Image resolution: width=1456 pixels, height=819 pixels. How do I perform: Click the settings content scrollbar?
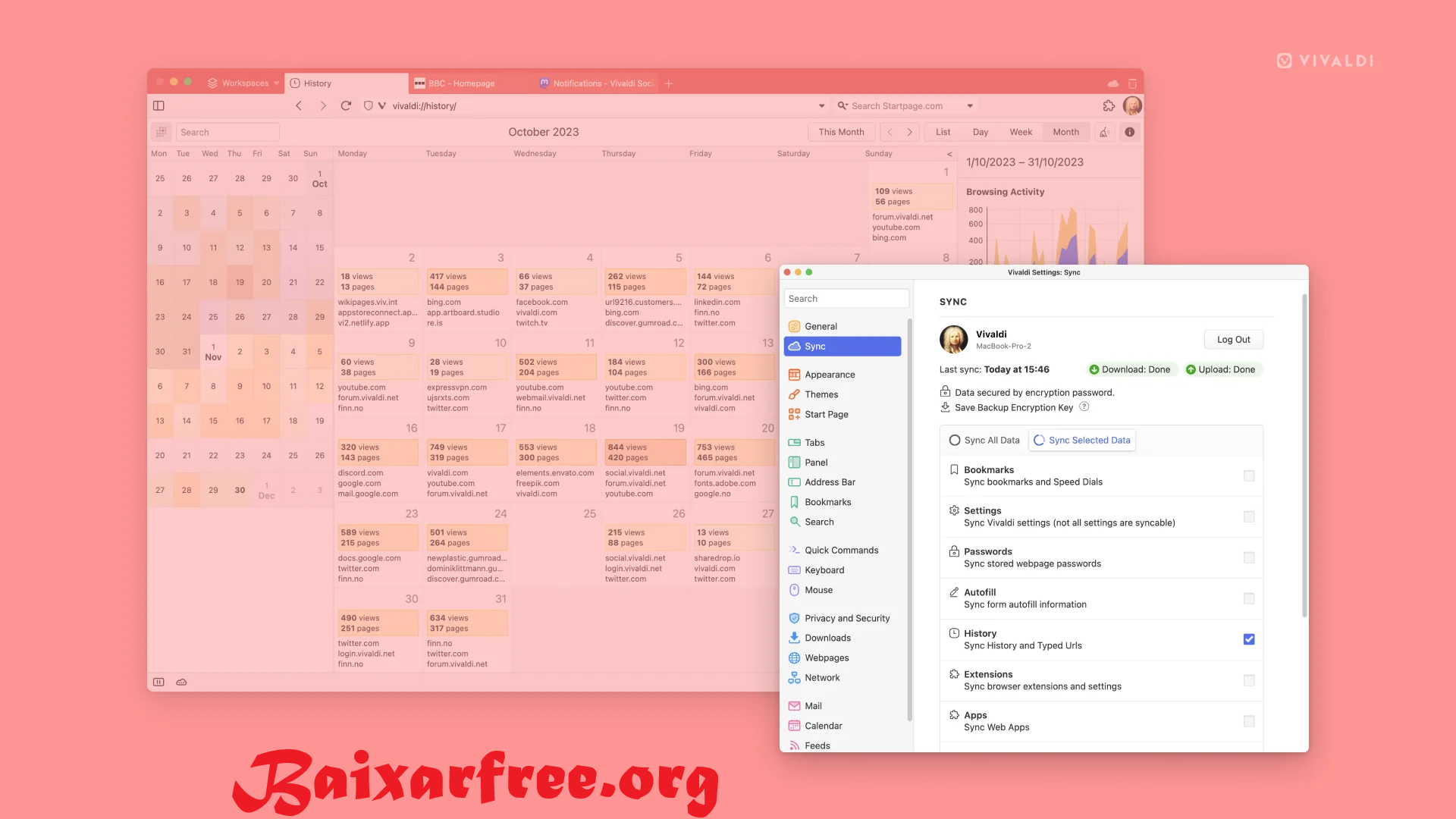(1304, 455)
